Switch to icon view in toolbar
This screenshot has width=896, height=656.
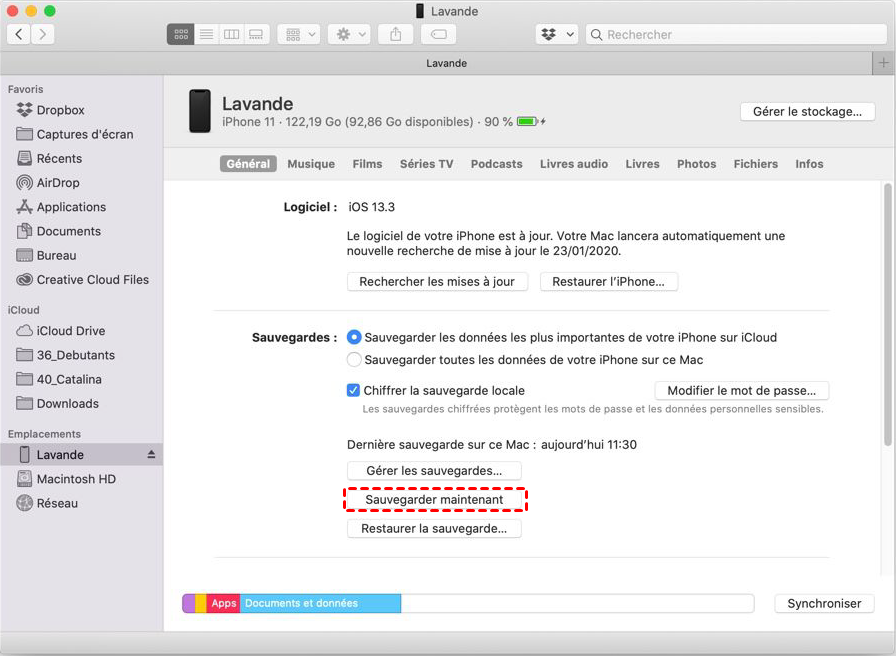(x=181, y=34)
